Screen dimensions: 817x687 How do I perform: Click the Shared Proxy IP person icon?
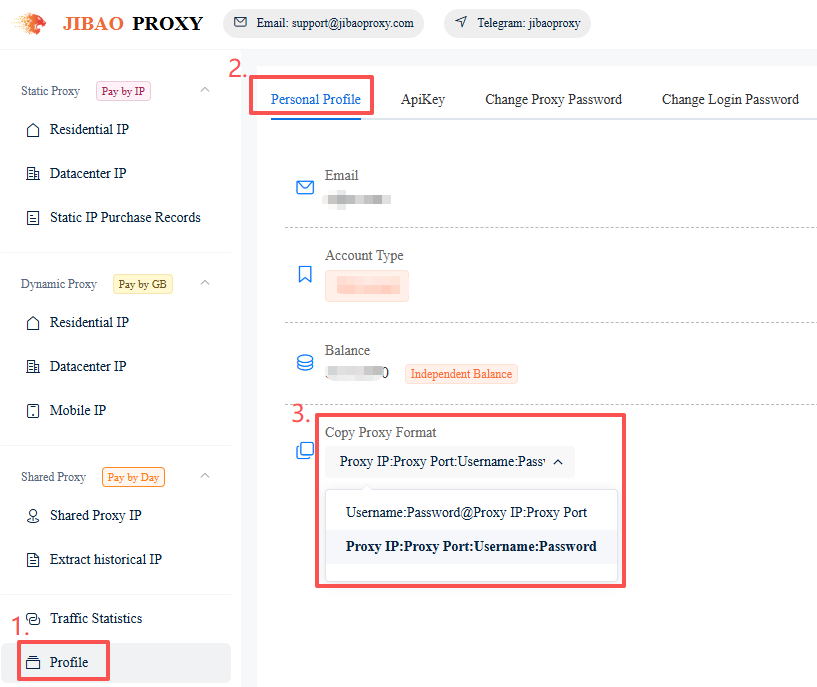click(x=32, y=516)
